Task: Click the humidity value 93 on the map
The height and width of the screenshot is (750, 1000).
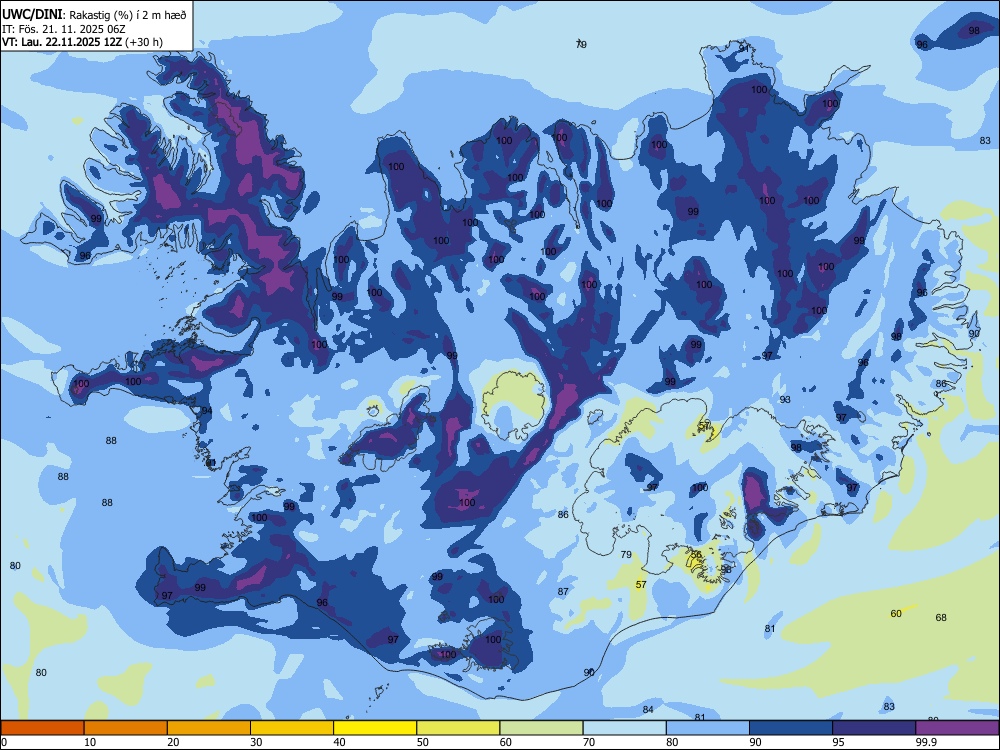Action: (x=785, y=399)
